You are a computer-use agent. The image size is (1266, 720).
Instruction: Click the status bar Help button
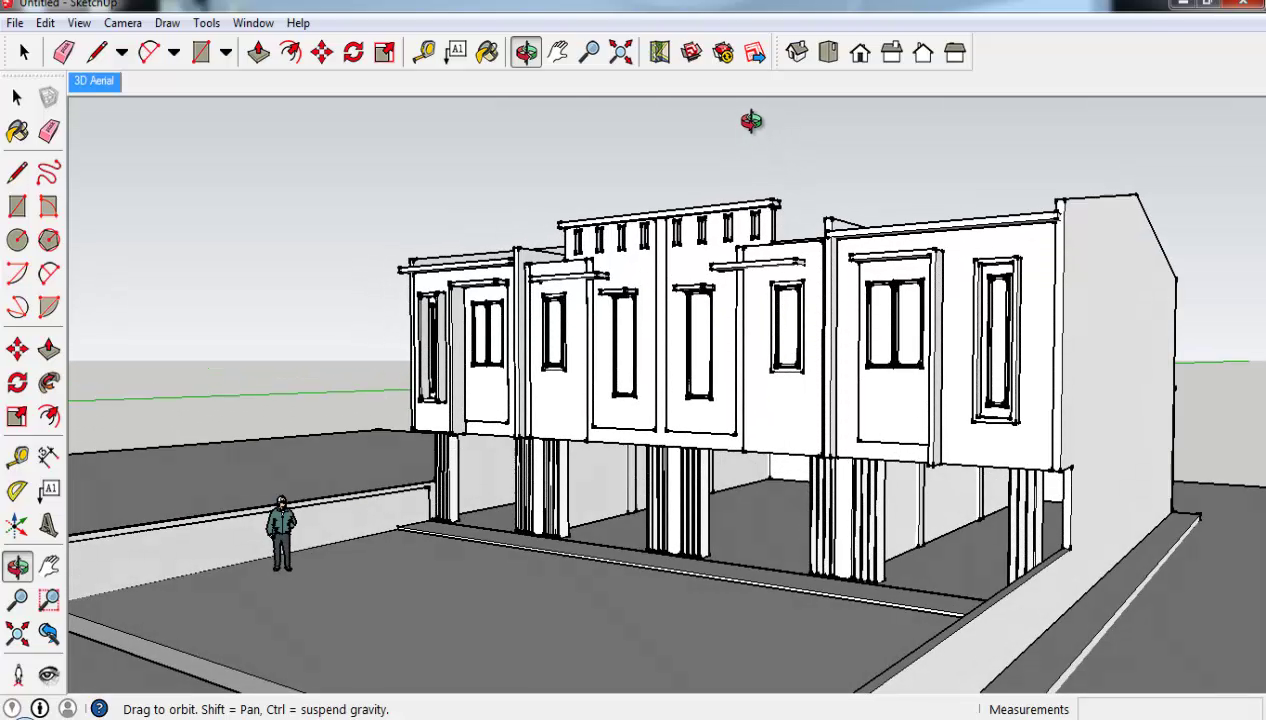pyautogui.click(x=99, y=709)
